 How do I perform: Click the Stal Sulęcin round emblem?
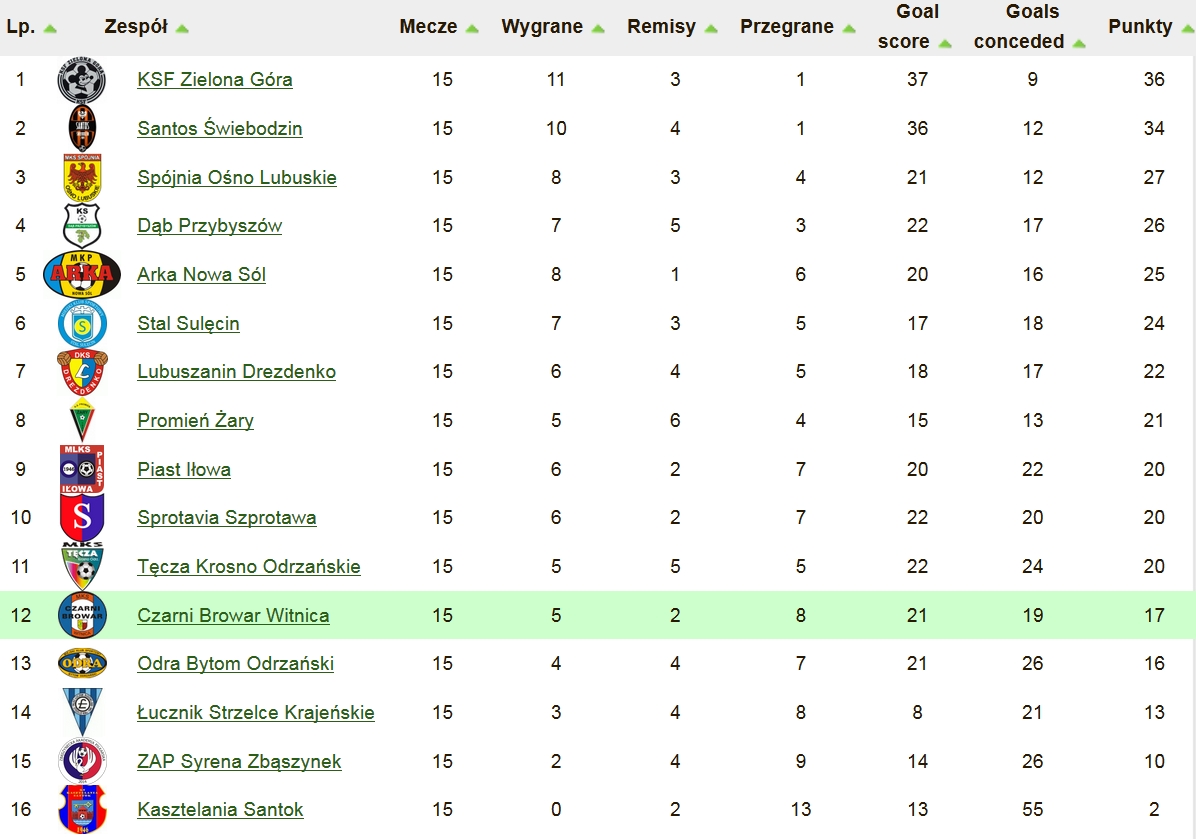click(82, 323)
